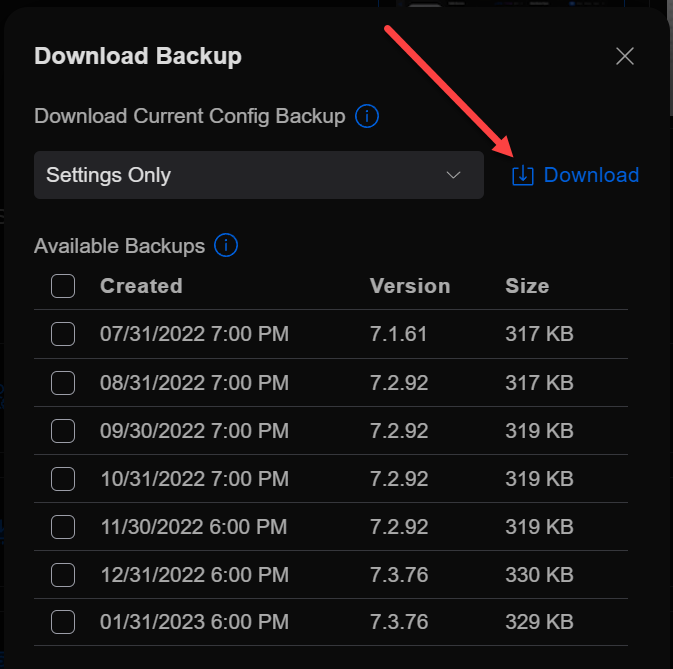Click info icon next to Available Backups

tap(226, 245)
